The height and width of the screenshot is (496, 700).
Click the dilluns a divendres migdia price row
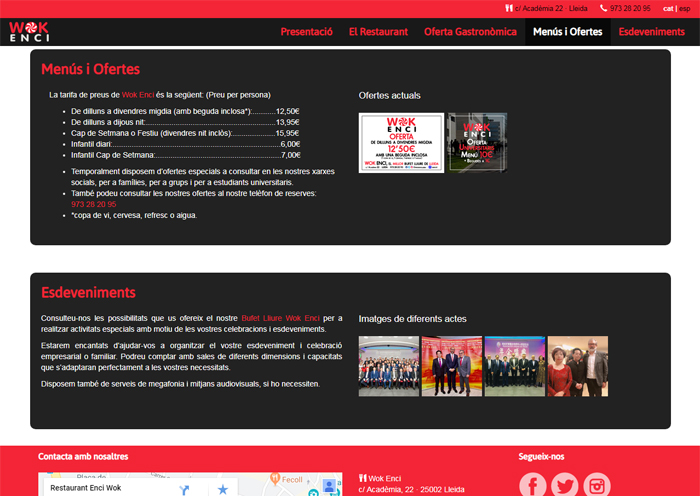coord(185,111)
